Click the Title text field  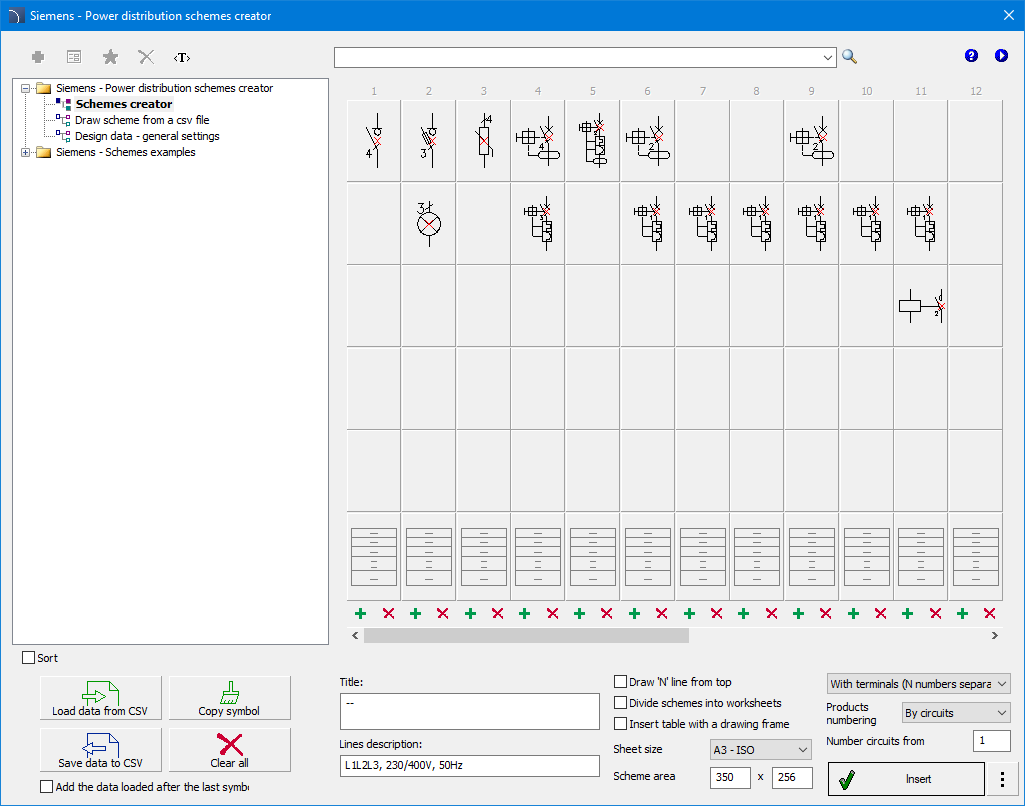469,711
